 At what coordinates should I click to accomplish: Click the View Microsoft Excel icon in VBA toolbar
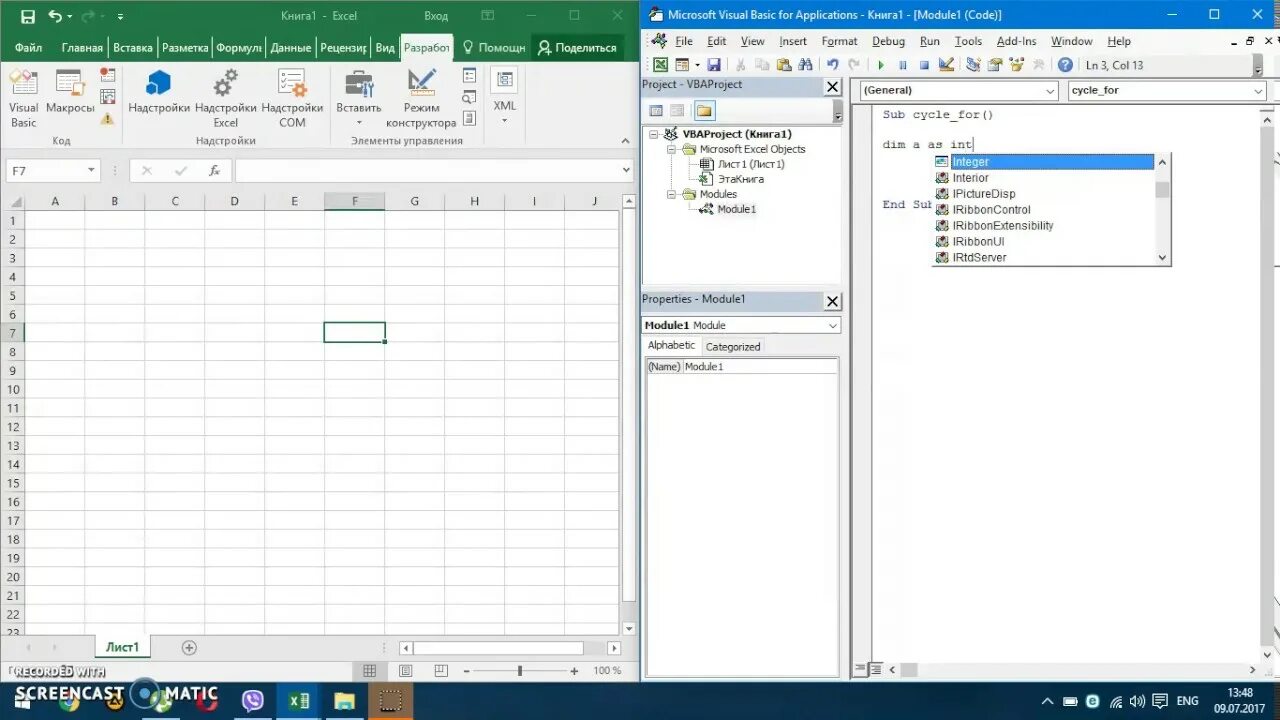pos(661,65)
